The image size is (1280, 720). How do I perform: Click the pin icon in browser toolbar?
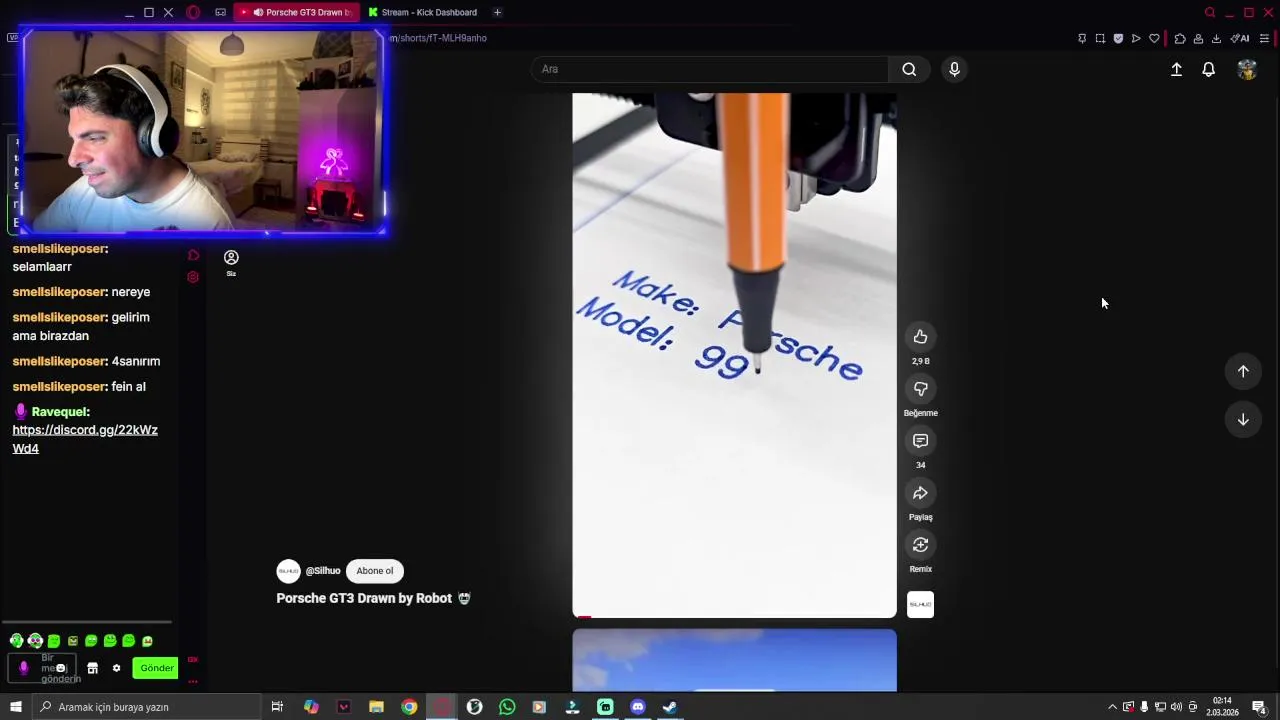(x=1082, y=38)
